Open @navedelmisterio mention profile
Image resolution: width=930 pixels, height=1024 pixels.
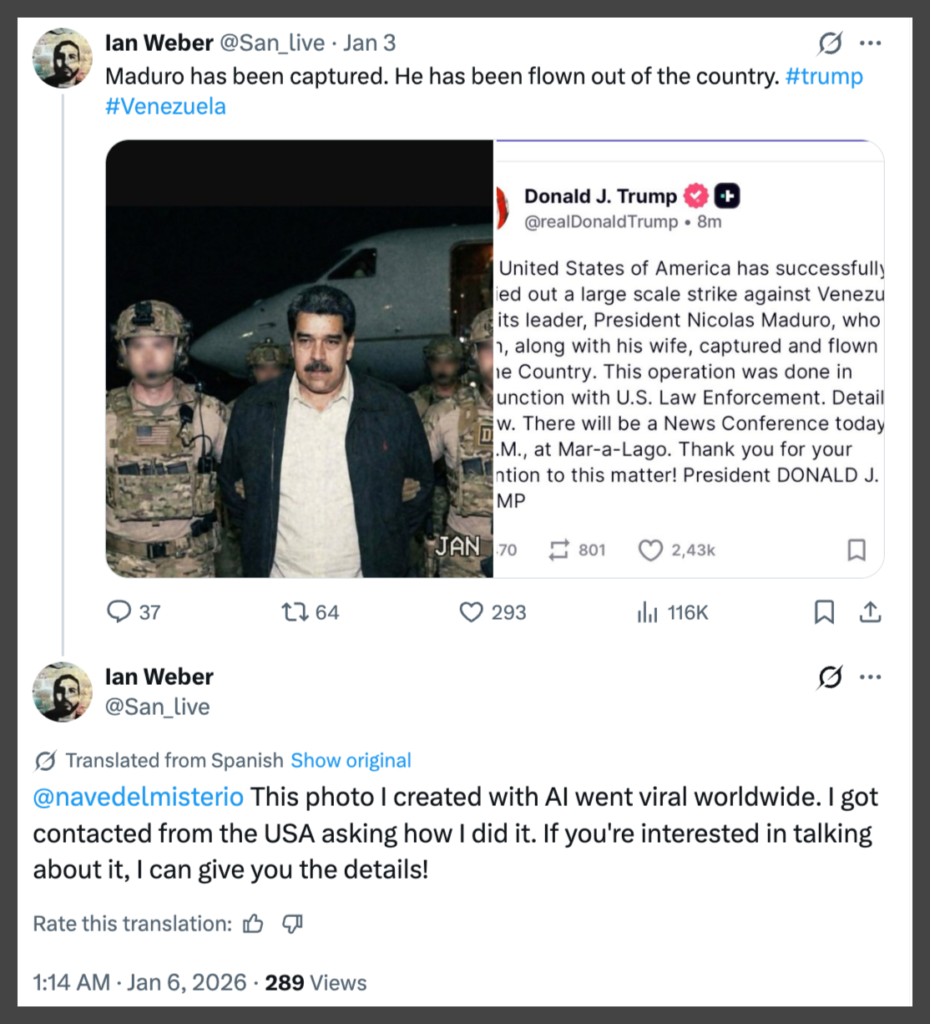[138, 797]
